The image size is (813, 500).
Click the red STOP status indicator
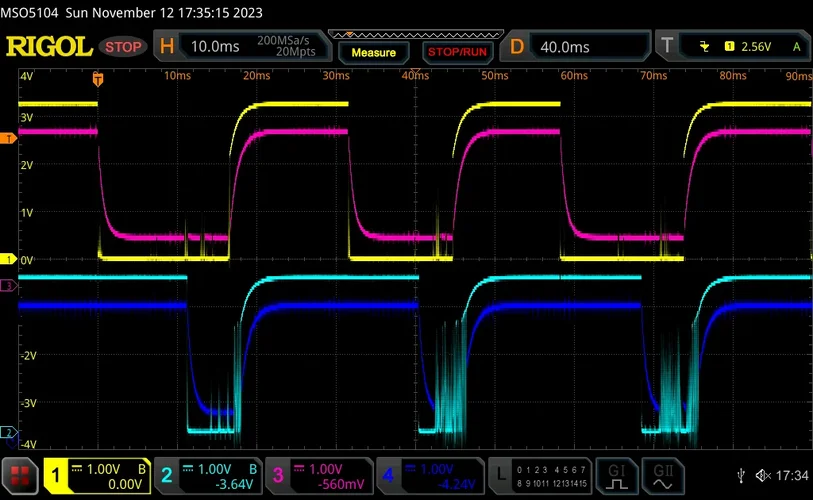(123, 47)
